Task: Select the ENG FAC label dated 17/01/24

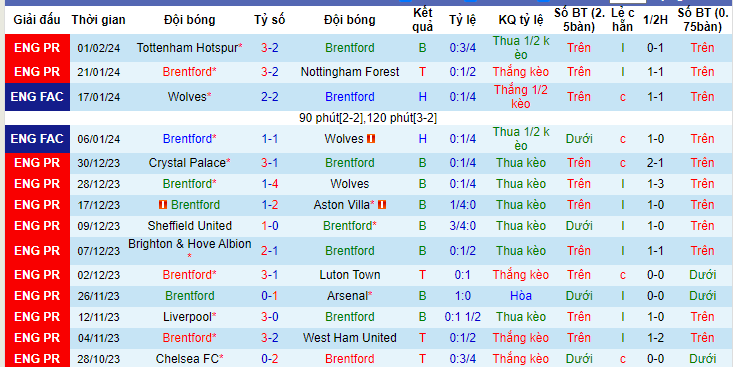Action: (x=37, y=97)
